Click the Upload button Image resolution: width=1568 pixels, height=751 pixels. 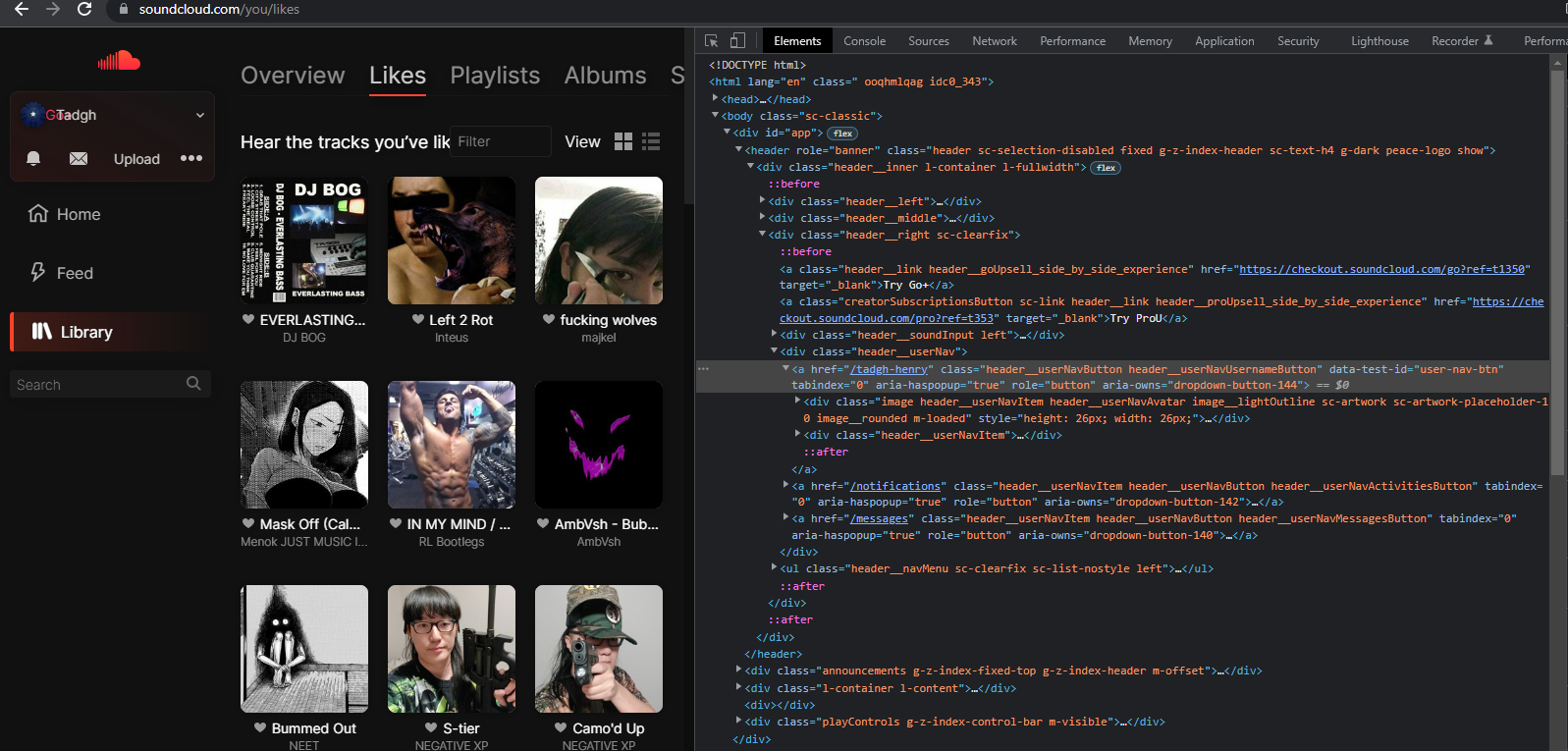[x=136, y=159]
